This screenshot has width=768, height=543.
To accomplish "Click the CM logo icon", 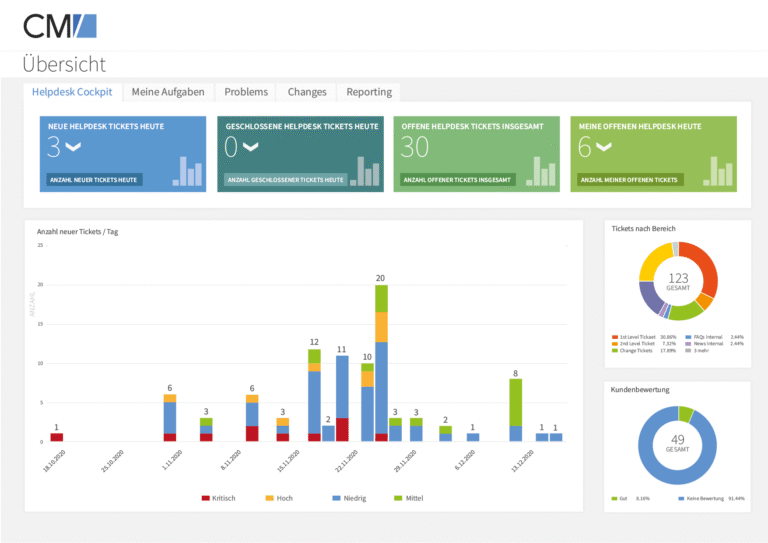I will [60, 26].
